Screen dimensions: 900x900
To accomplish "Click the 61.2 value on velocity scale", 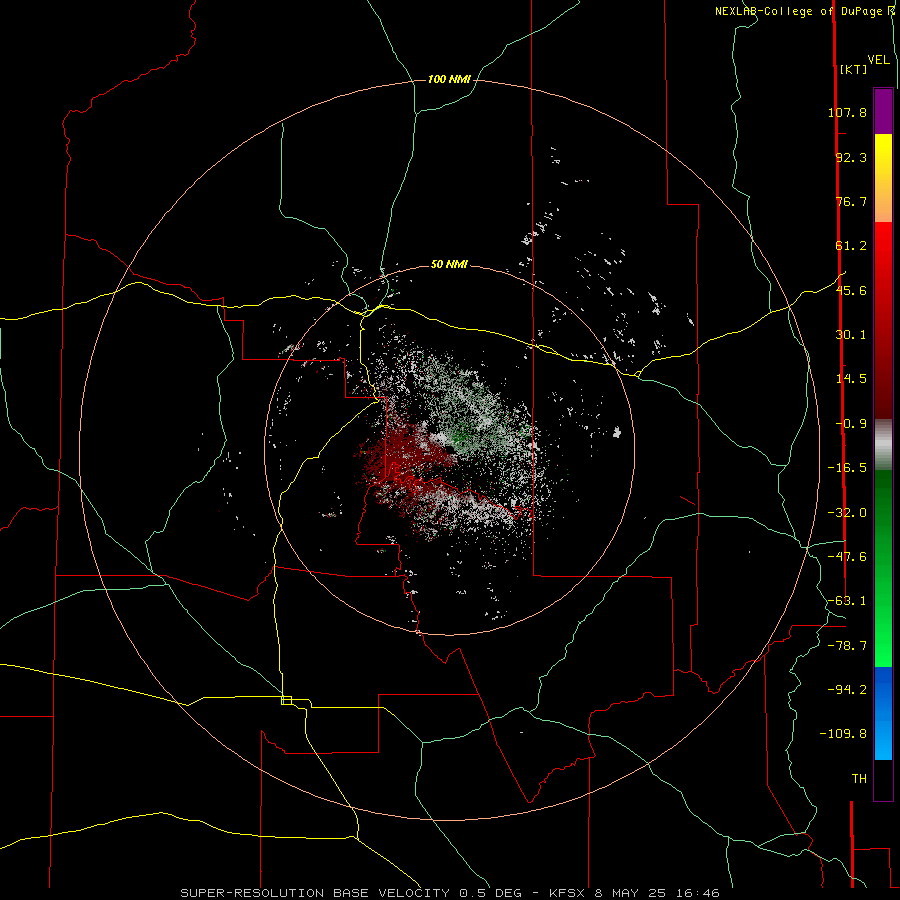I will [x=851, y=246].
